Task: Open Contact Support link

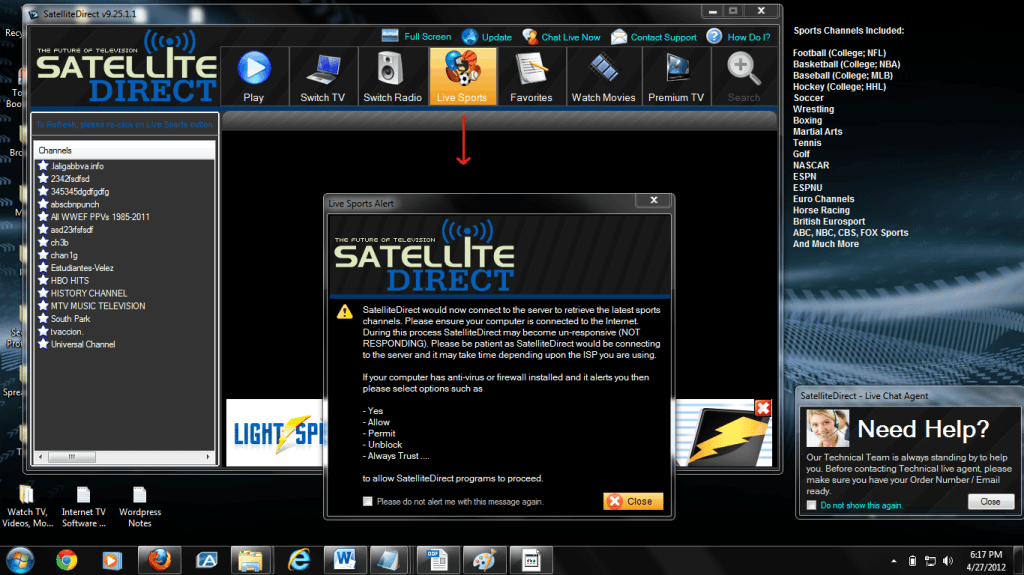Action: click(654, 37)
